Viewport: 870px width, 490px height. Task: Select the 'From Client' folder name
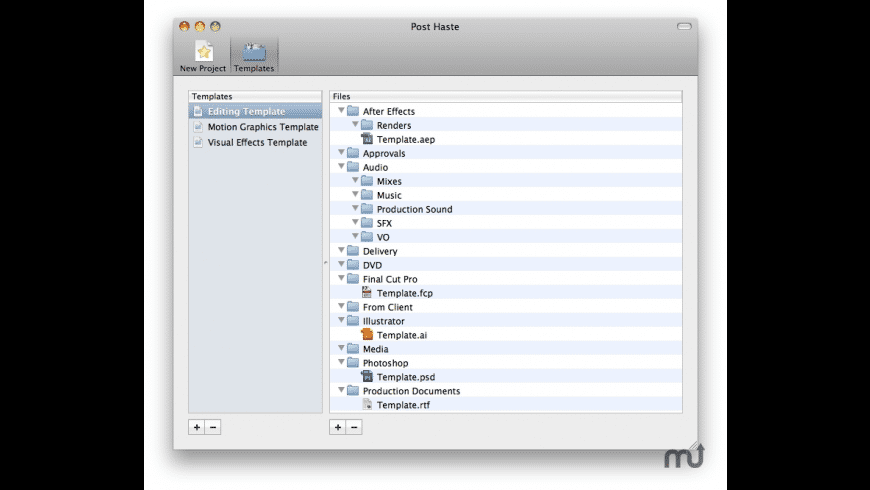(x=388, y=307)
